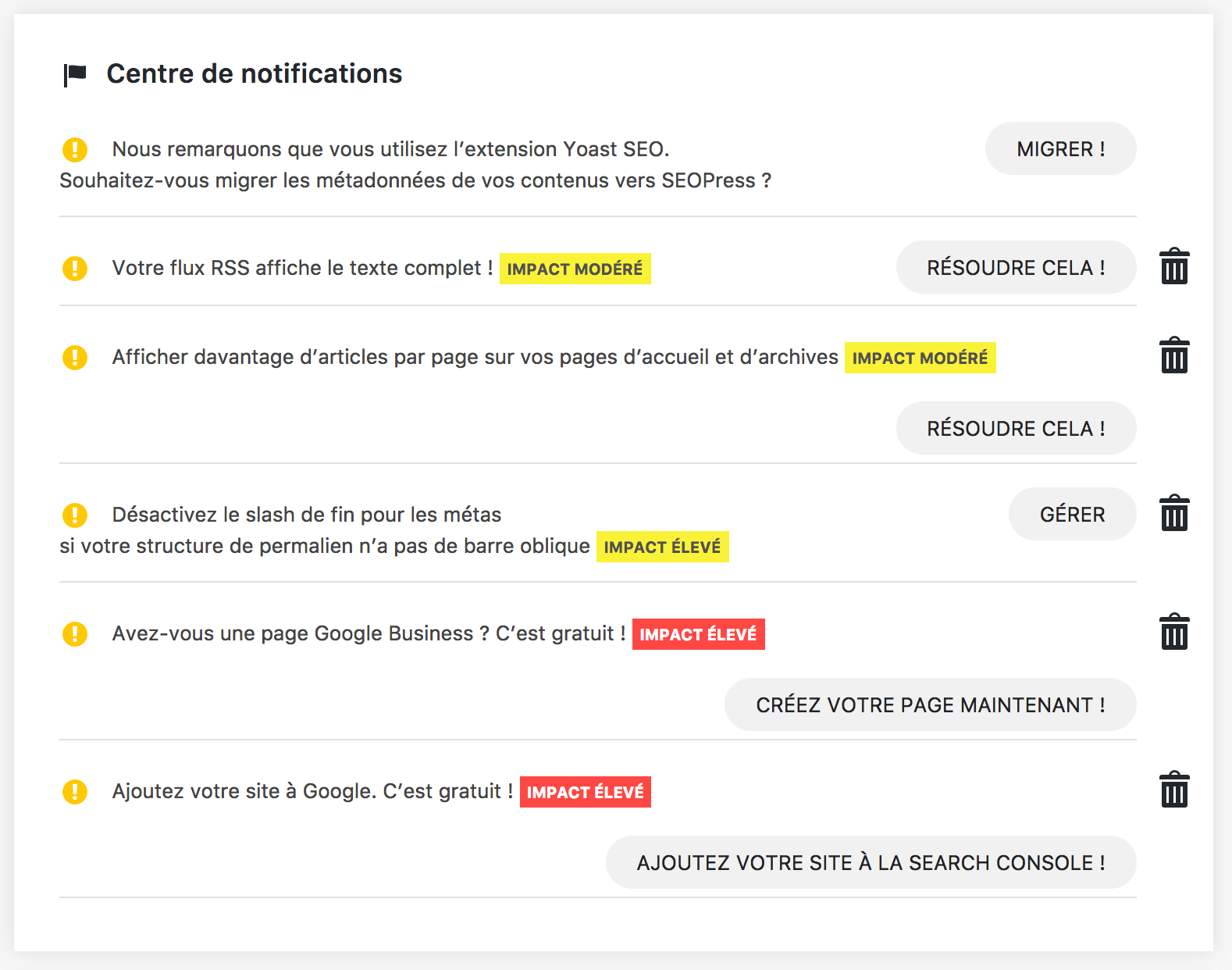Click the flag icon beside Centre de notifications
Viewport: 1232px width, 970px height.
(x=75, y=75)
